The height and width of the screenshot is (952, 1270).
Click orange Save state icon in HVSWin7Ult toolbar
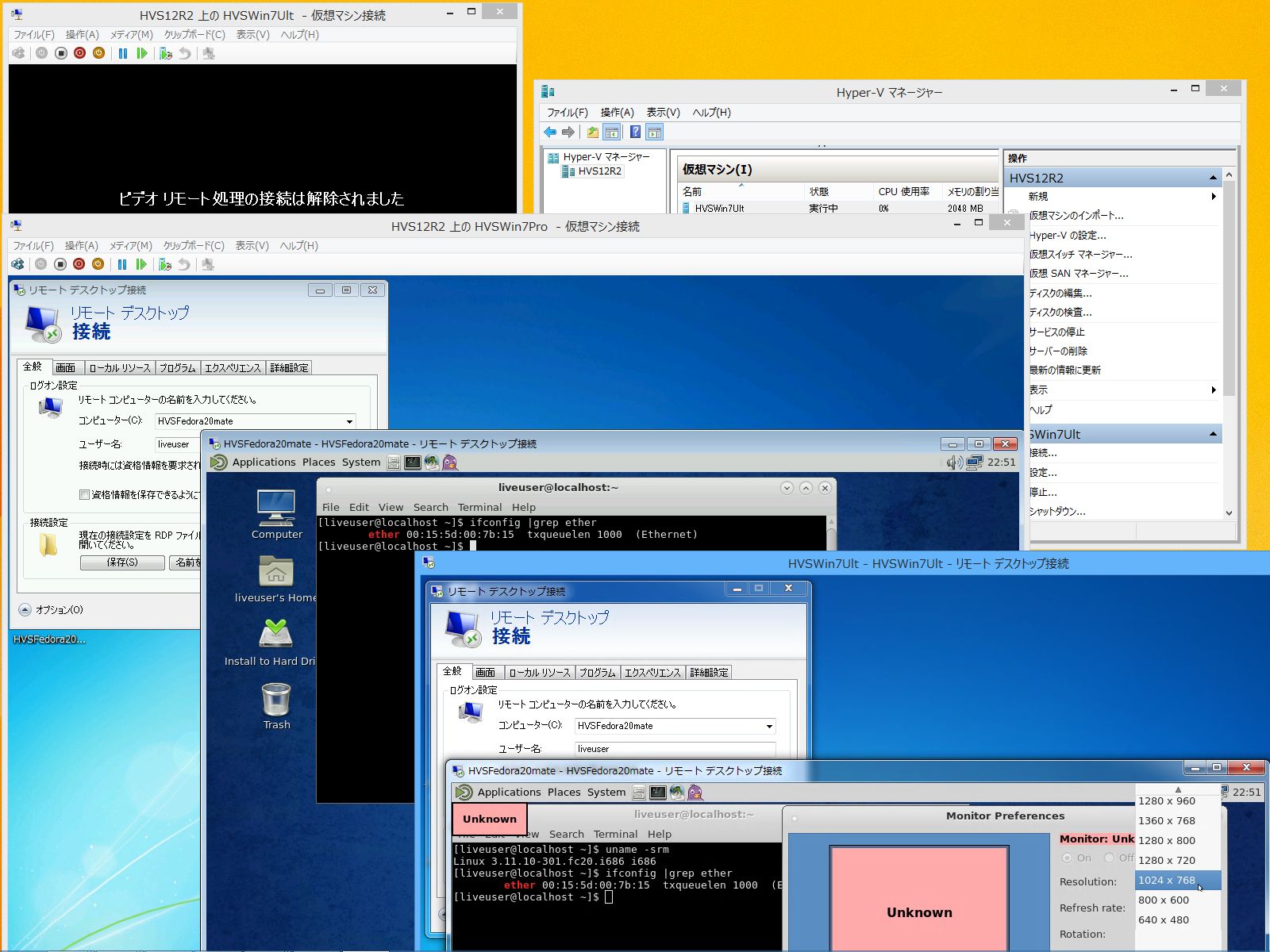click(98, 53)
